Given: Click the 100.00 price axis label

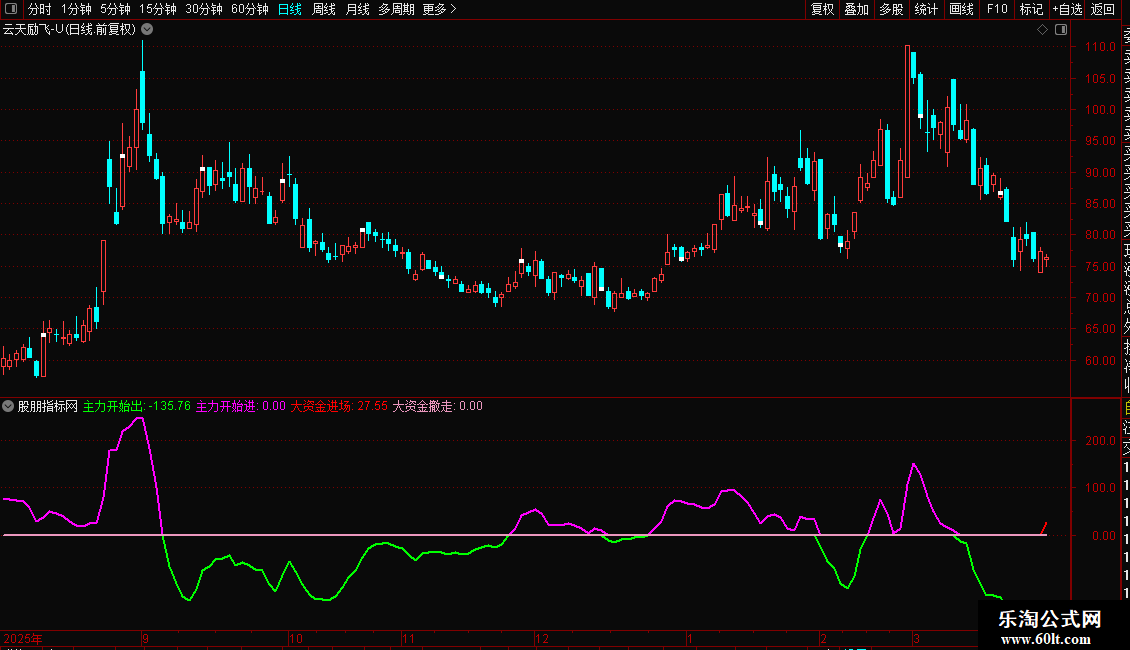Looking at the screenshot, I should (x=1100, y=110).
